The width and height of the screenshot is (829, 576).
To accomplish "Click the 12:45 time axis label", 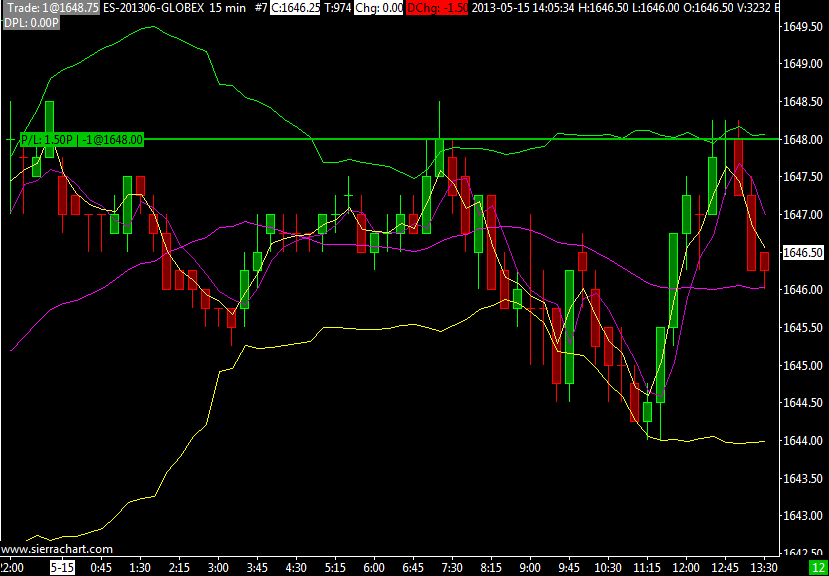I will pyautogui.click(x=725, y=567).
